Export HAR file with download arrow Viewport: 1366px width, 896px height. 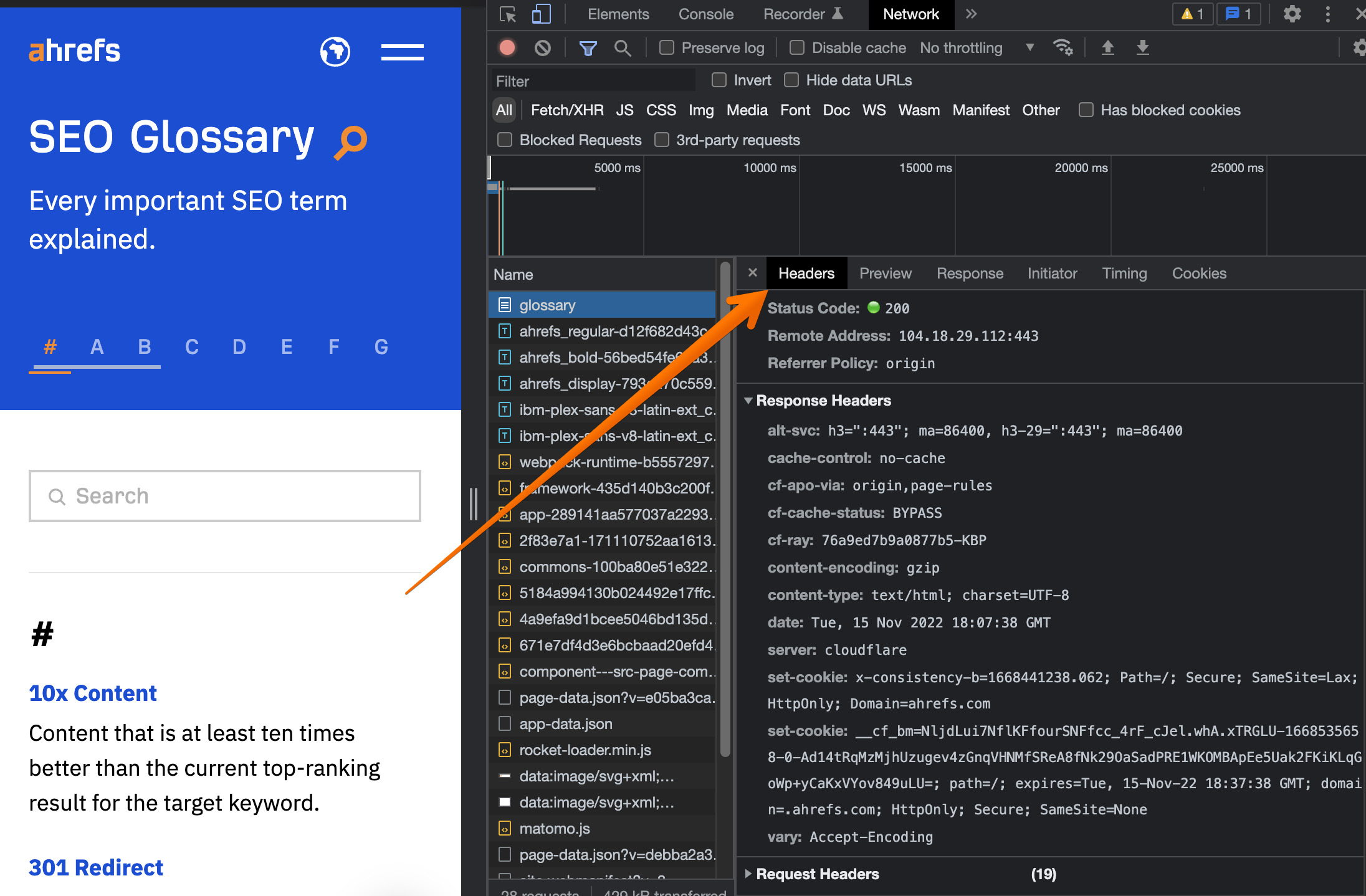[1143, 47]
